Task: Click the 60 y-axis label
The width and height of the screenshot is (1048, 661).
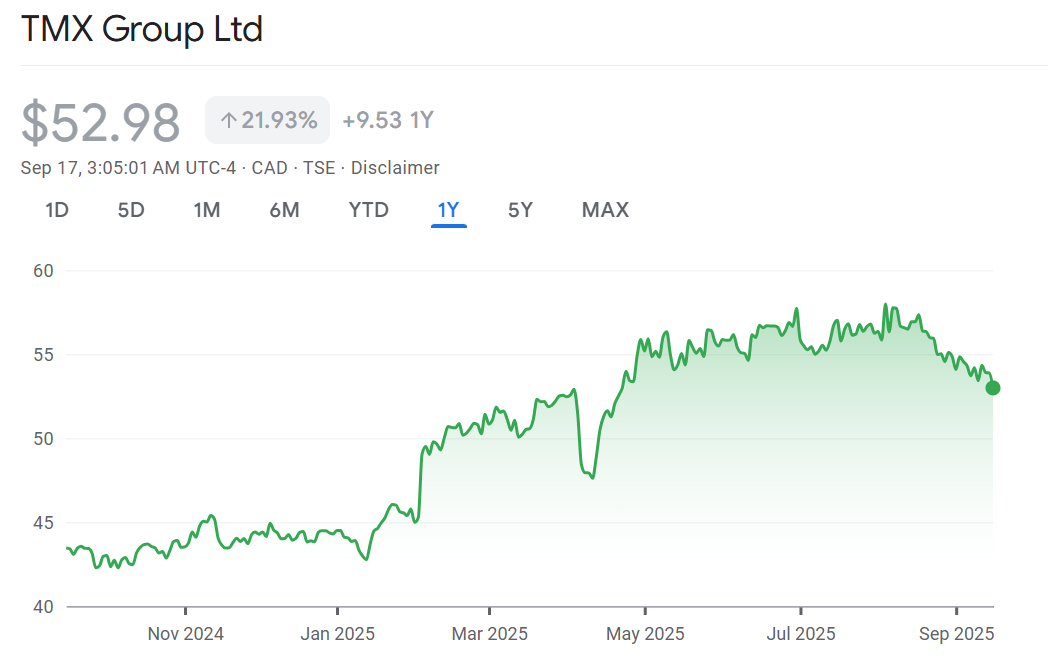Action: point(43,271)
